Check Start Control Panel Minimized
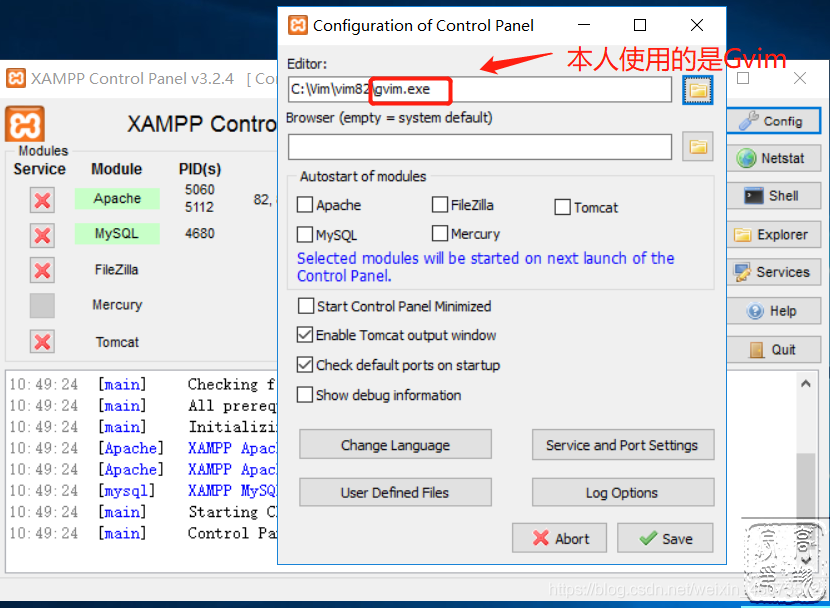The image size is (830, 608). pyautogui.click(x=306, y=306)
